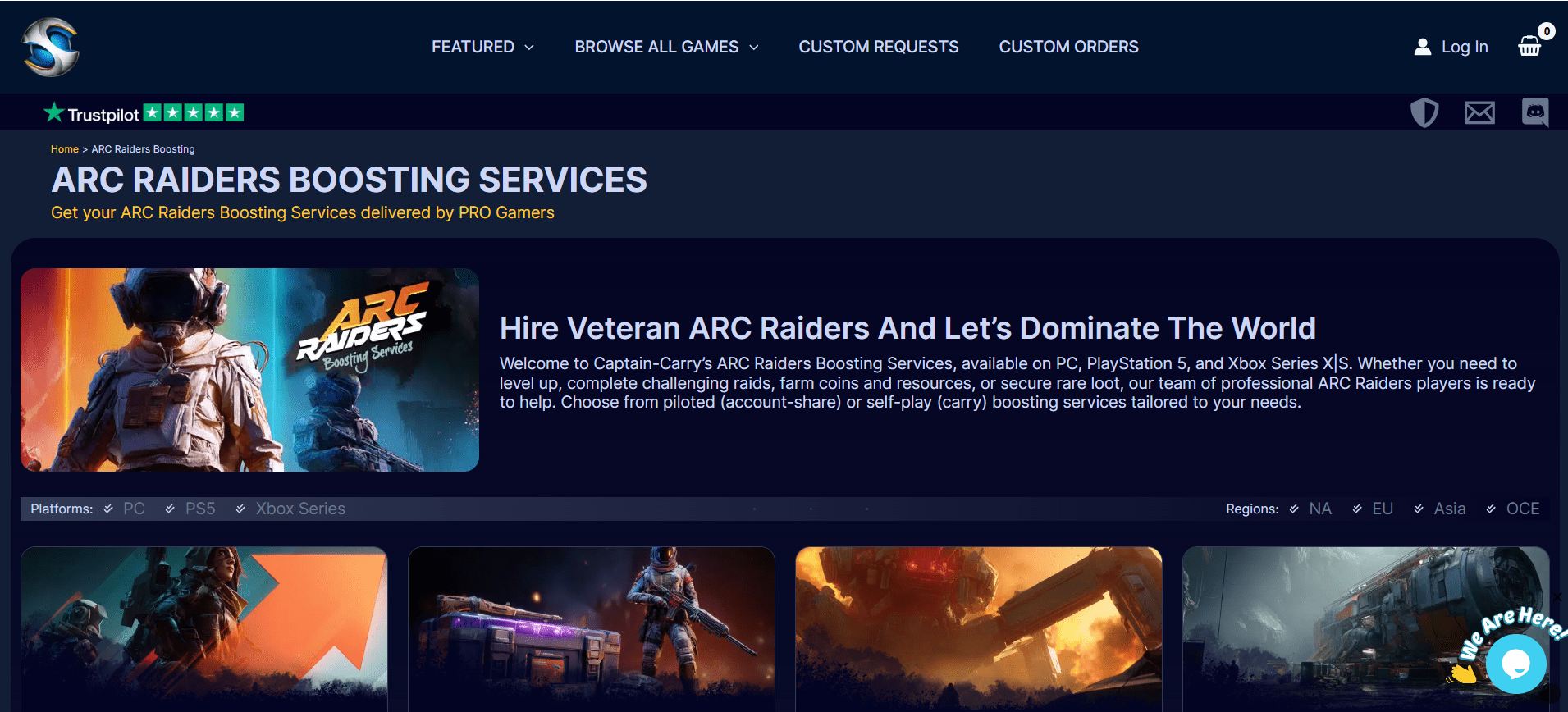This screenshot has width=1568, height=712.
Task: Expand the Browse All Games dropdown
Action: (666, 47)
